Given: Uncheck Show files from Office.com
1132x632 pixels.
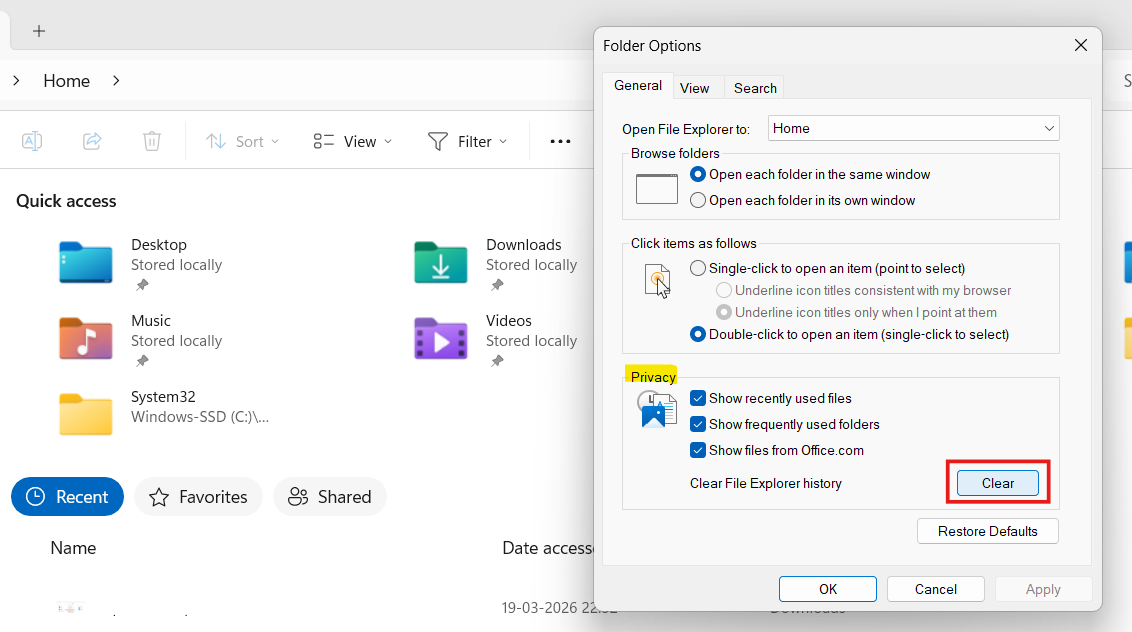Looking at the screenshot, I should [698, 450].
